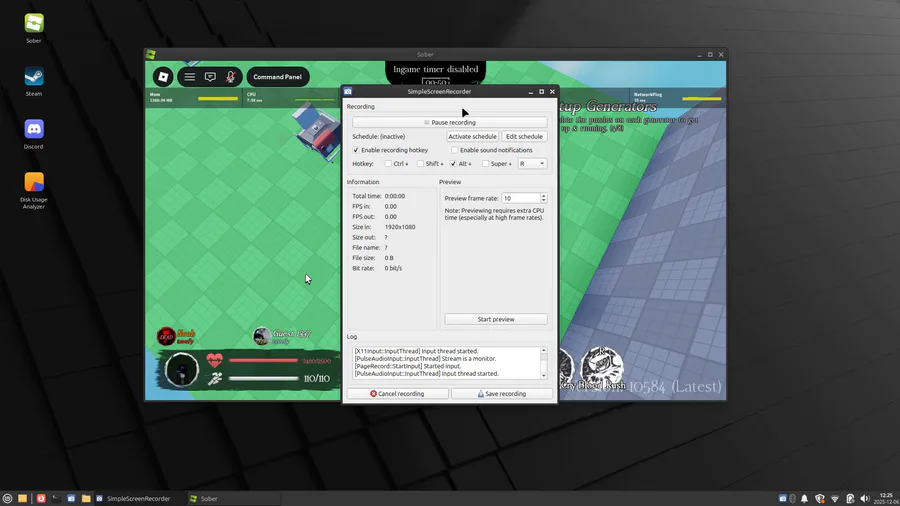This screenshot has width=900, height=506.
Task: Click "Ingame timer disabled" banner
Action: coord(436,69)
